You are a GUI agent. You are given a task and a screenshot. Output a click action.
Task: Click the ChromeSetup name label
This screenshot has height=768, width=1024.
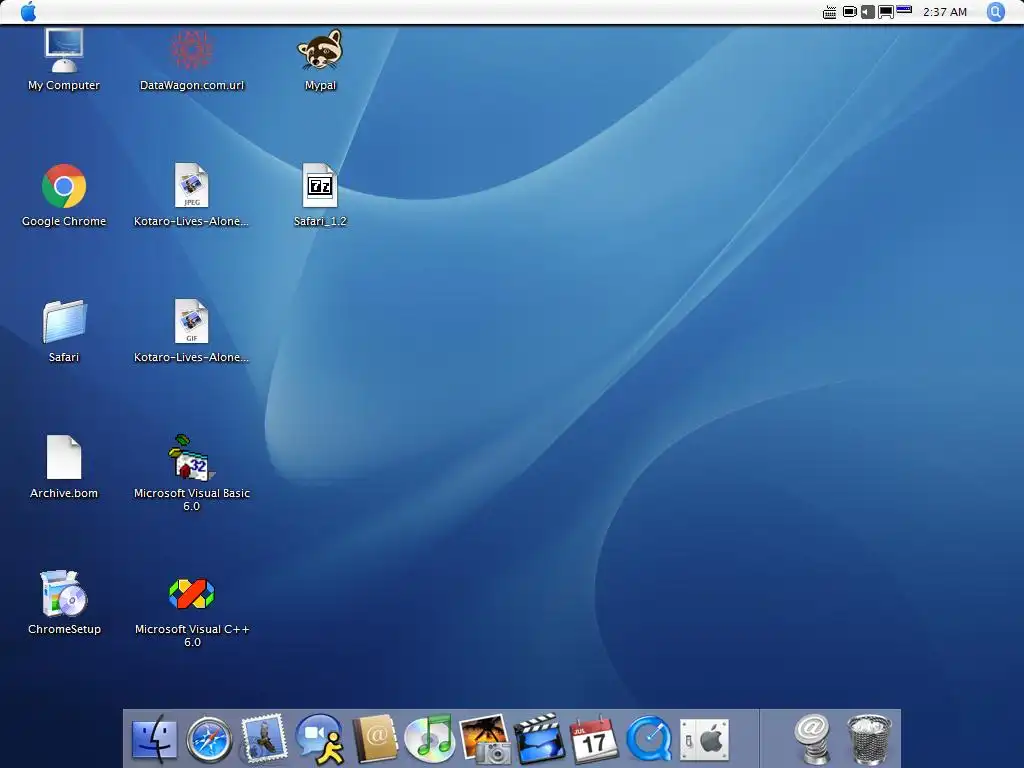coord(64,629)
